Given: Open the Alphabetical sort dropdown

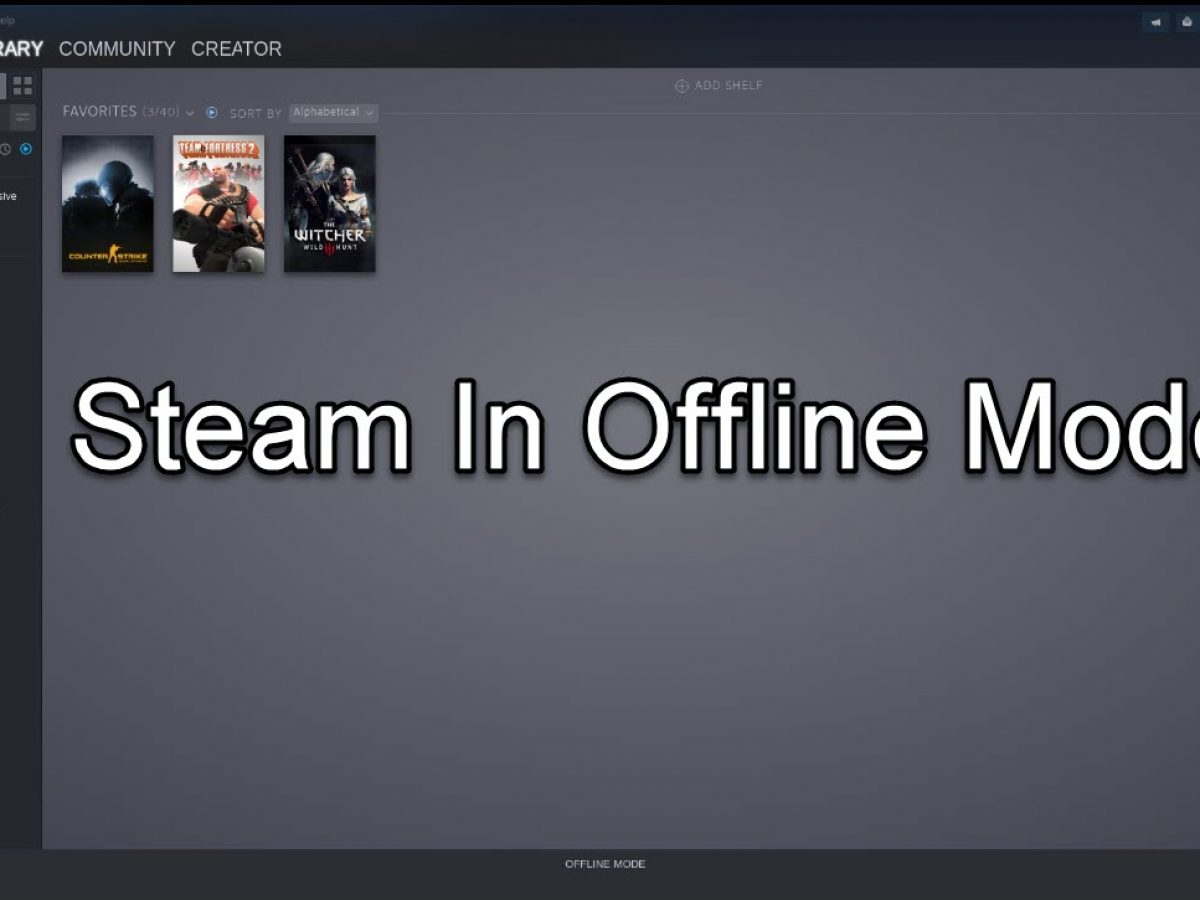Looking at the screenshot, I should point(333,112).
